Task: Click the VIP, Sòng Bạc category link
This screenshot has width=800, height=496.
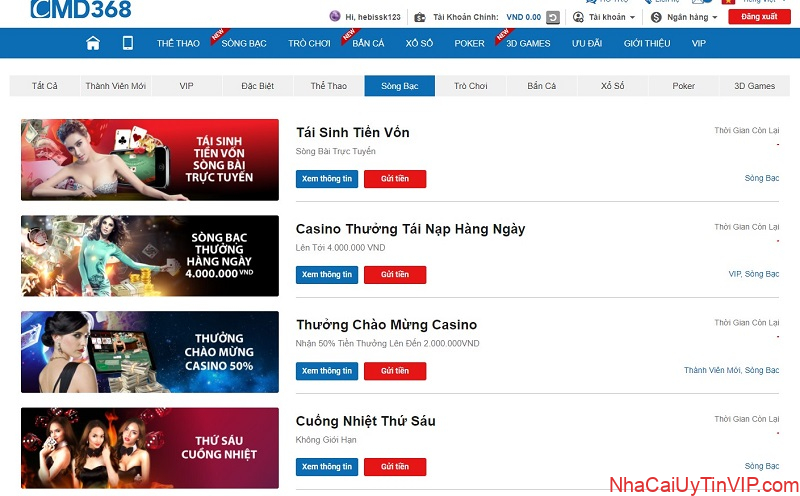Action: click(x=754, y=274)
